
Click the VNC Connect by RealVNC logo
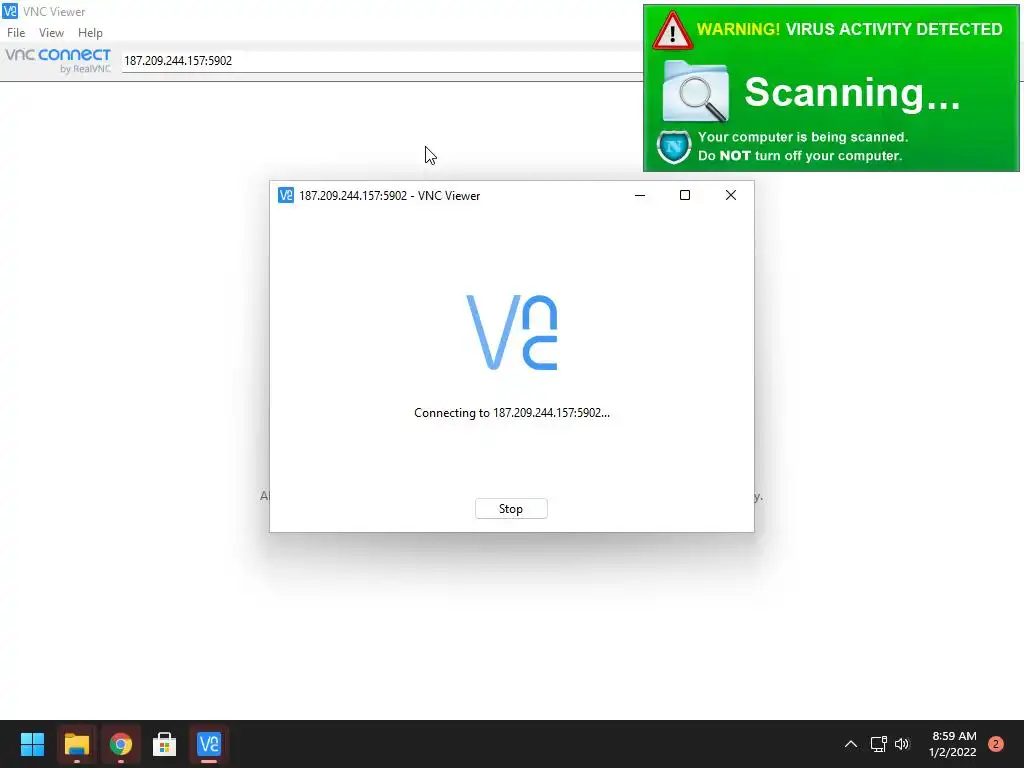(58, 60)
